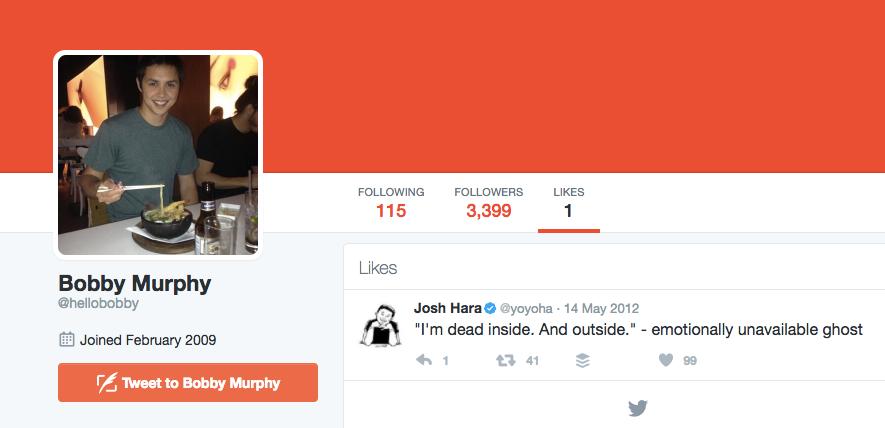This screenshot has height=428, width=885.
Task: Click the blue verified badge next to Josh Hara
Action: pyautogui.click(x=490, y=308)
